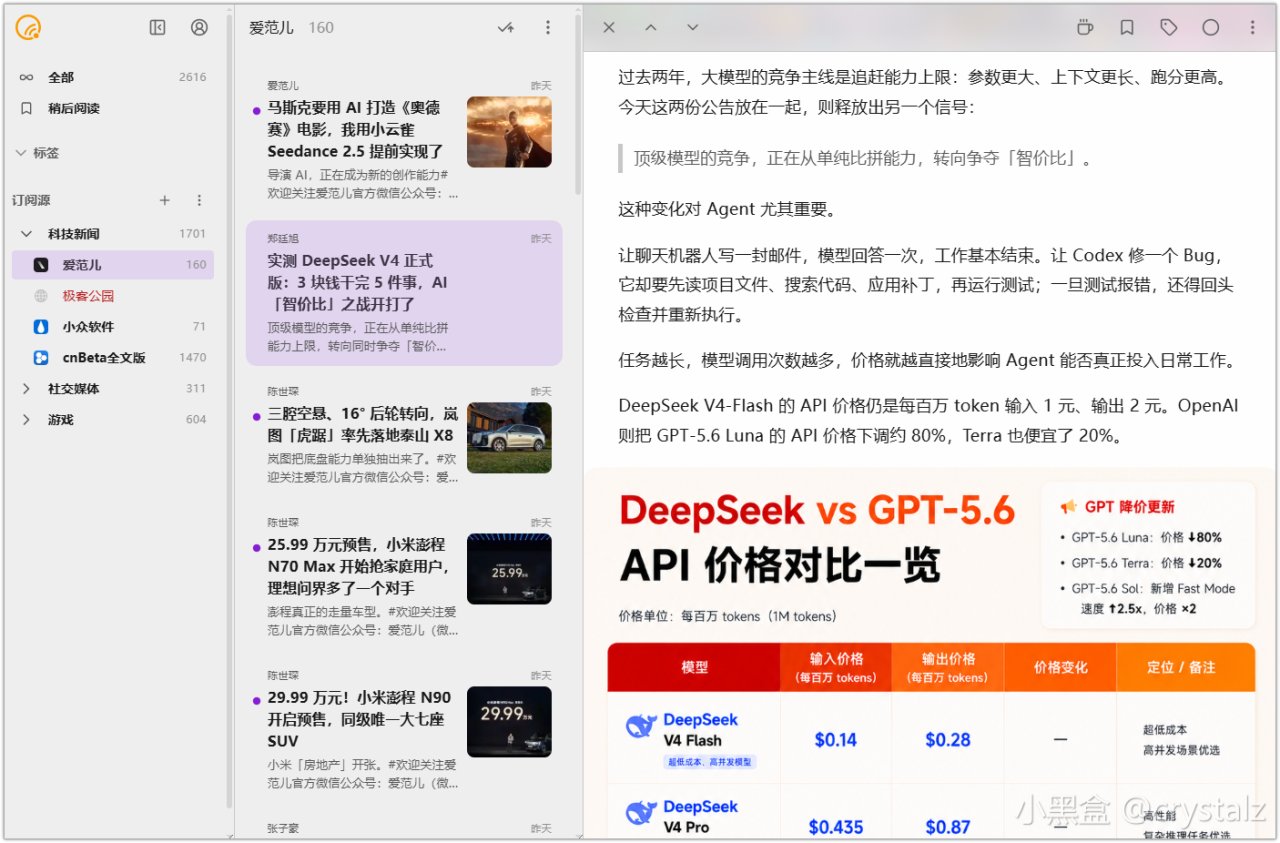Click the 爱范儿 feed icon in the sidebar
The image size is (1280, 843).
(41, 265)
